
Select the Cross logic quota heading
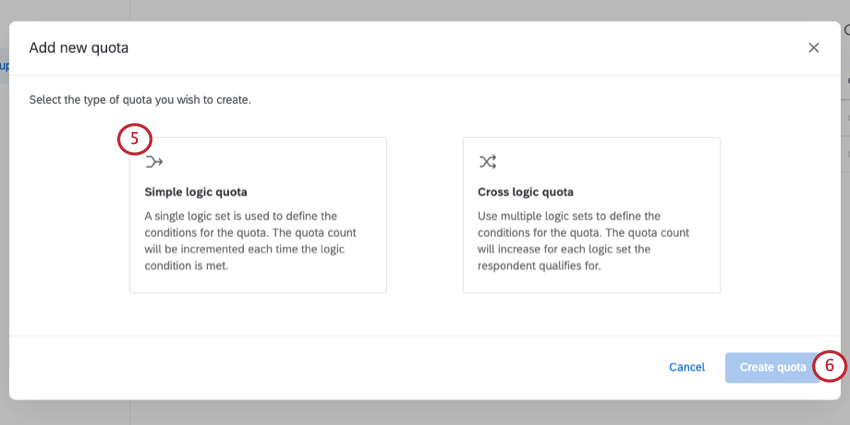[526, 192]
